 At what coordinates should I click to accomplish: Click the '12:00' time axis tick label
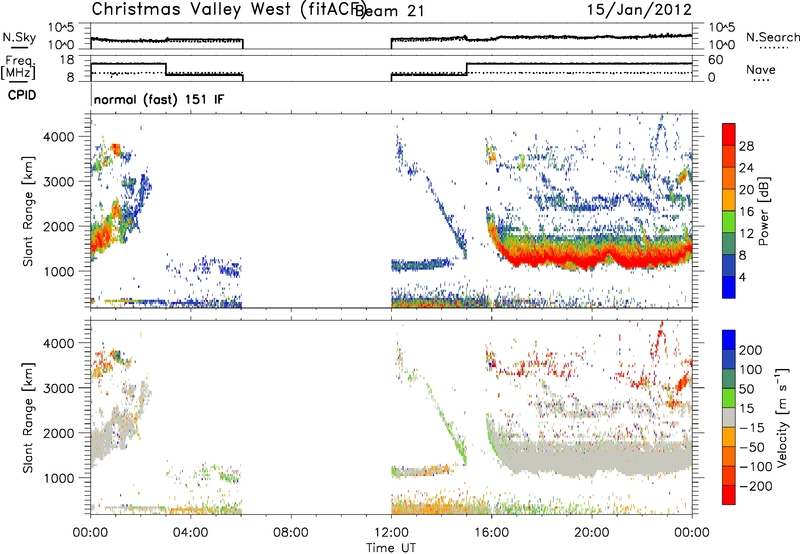(391, 533)
